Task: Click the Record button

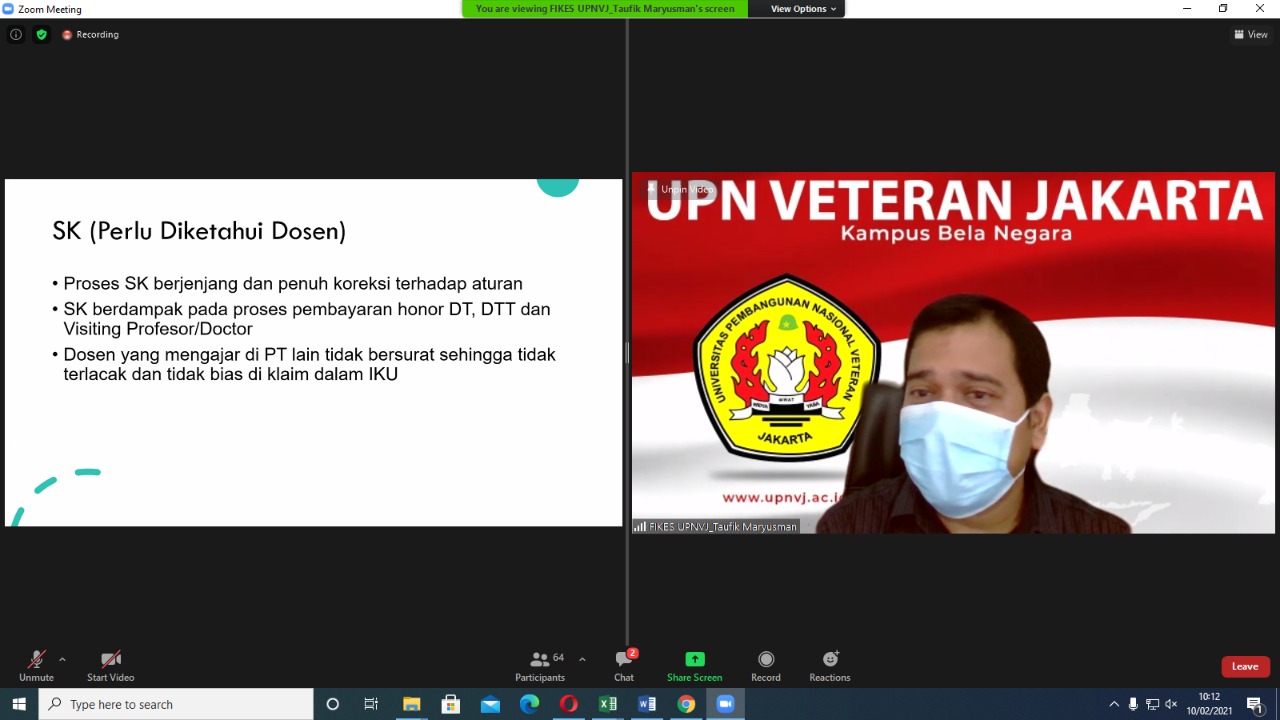Action: 766,666
